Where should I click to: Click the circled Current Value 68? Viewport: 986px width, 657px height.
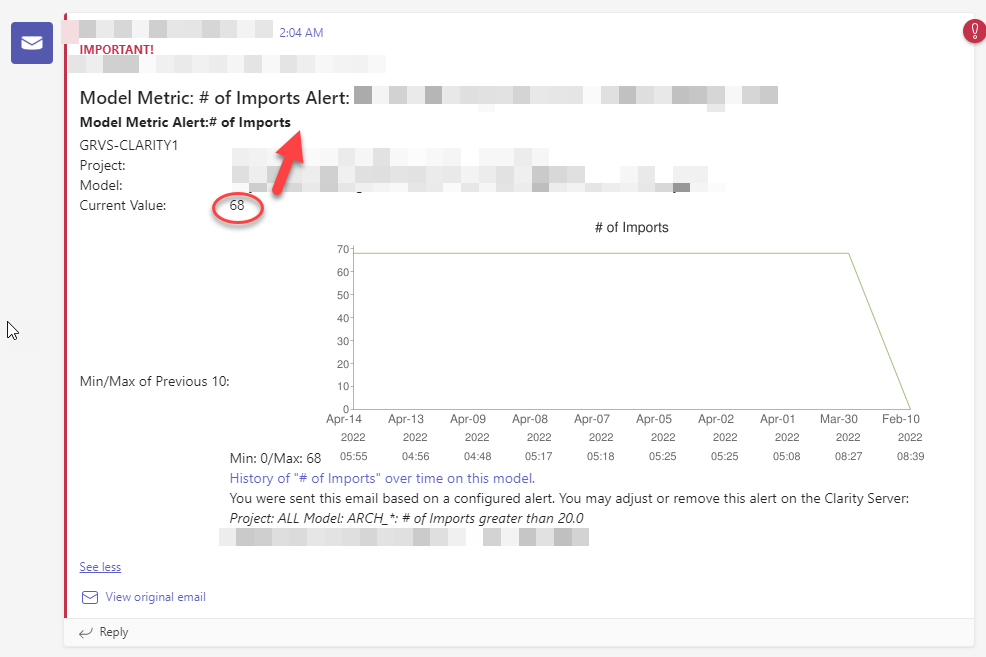[x=237, y=206]
